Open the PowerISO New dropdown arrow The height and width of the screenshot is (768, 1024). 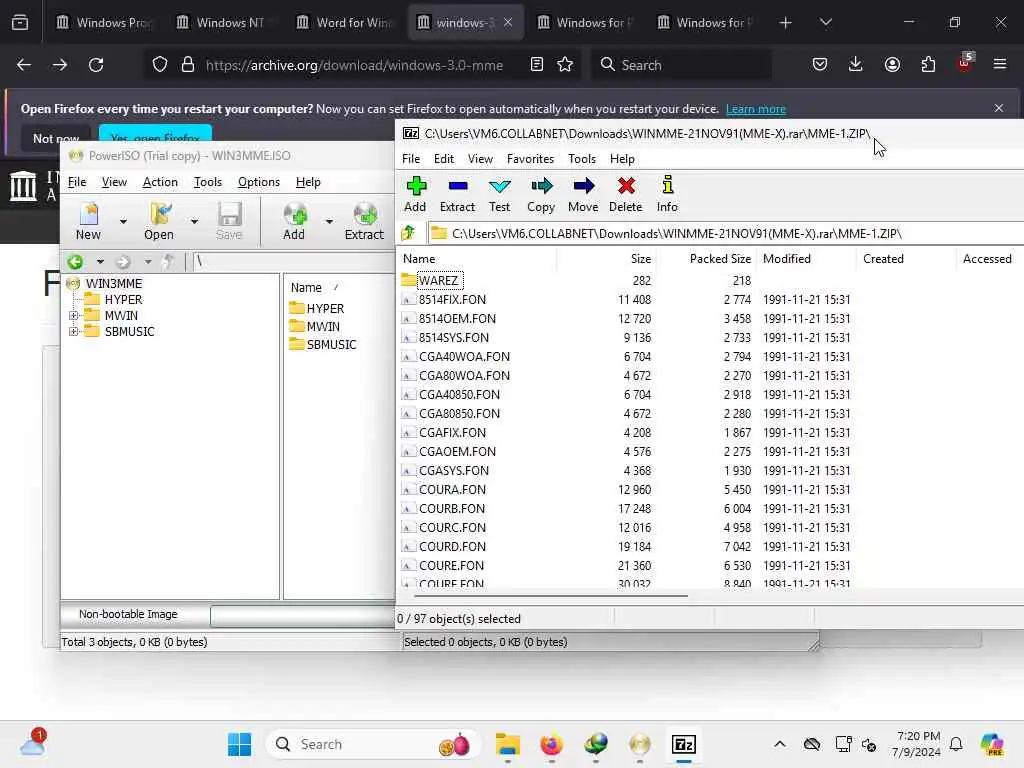(x=123, y=222)
